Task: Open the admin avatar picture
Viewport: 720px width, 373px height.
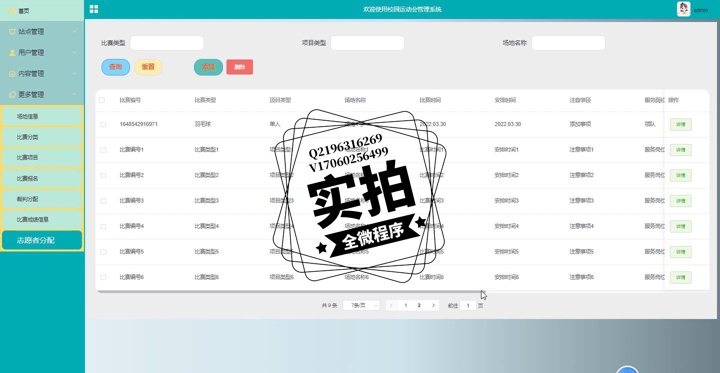Action: click(683, 9)
